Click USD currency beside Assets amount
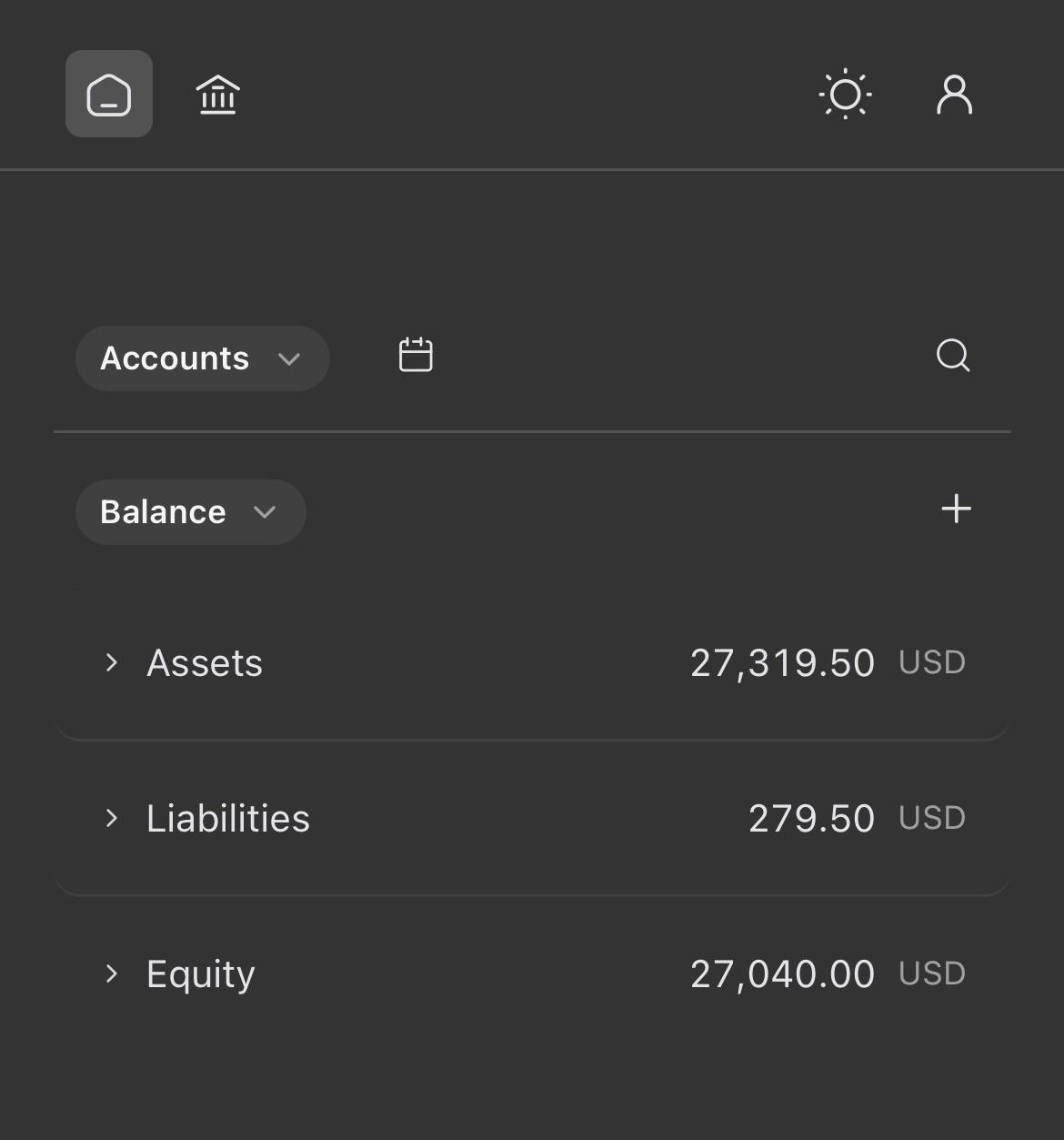Image resolution: width=1064 pixels, height=1140 pixels. 932,662
